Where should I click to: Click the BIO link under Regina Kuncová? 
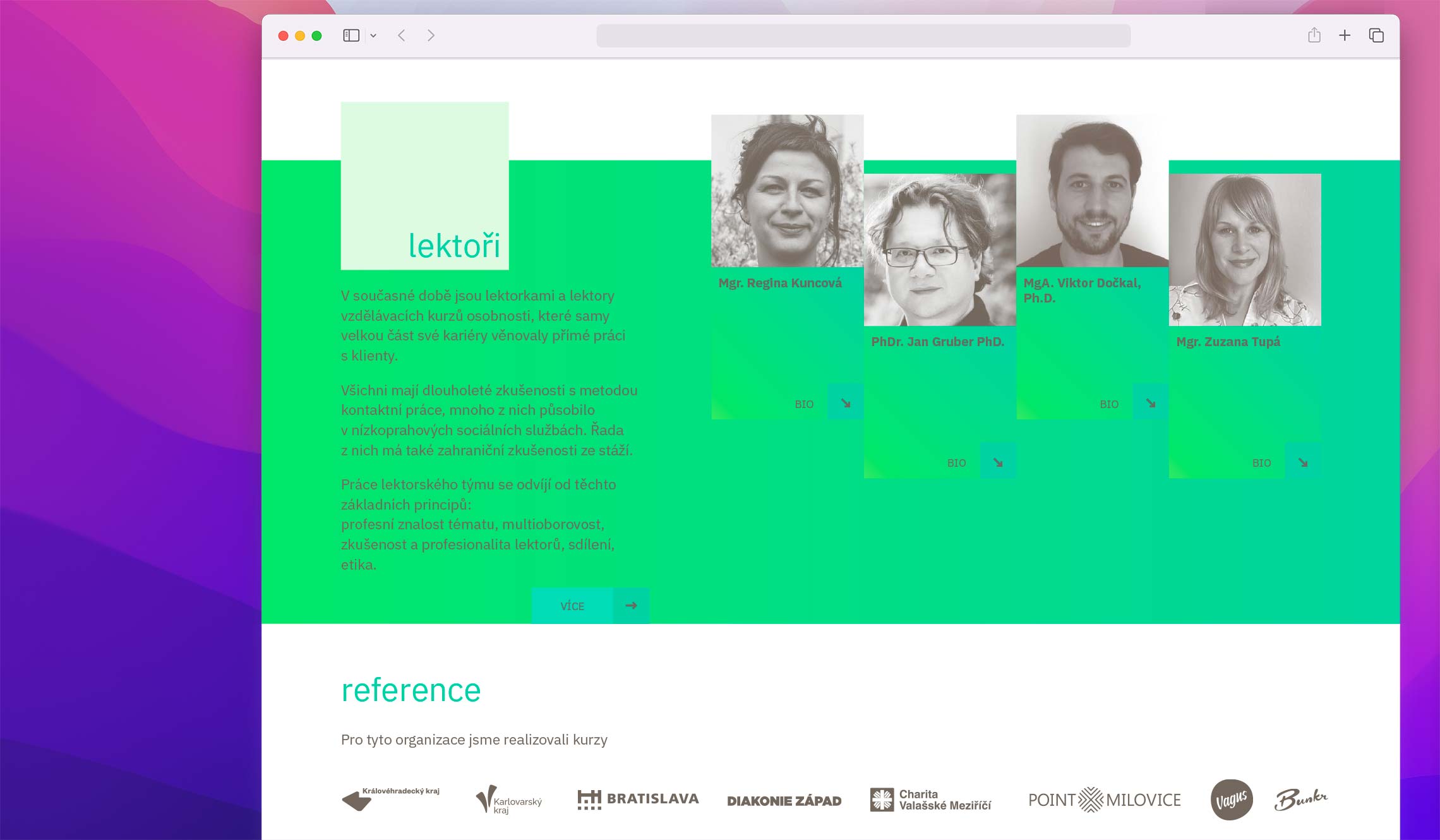804,404
